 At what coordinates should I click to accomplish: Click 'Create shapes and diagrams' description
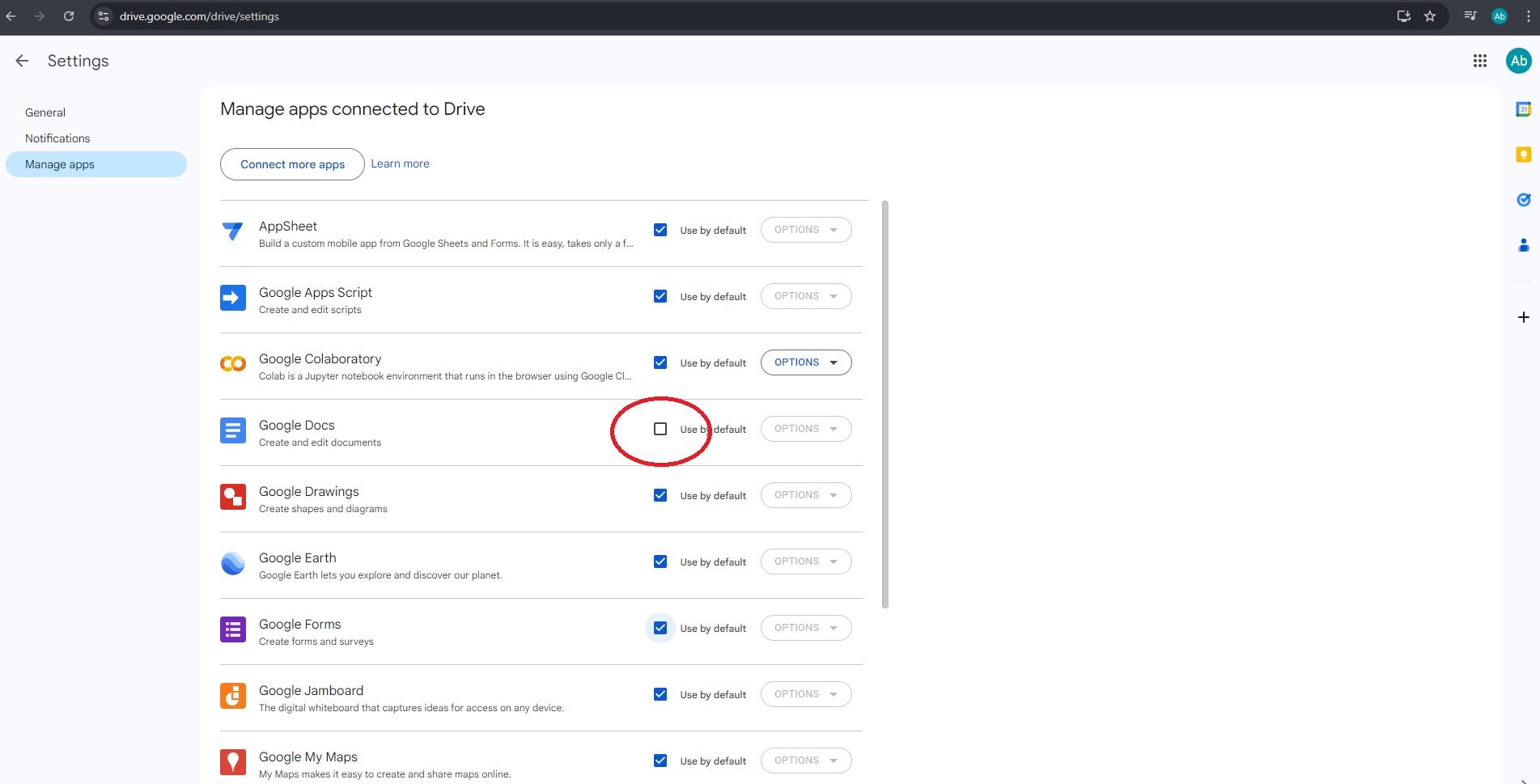tap(323, 509)
